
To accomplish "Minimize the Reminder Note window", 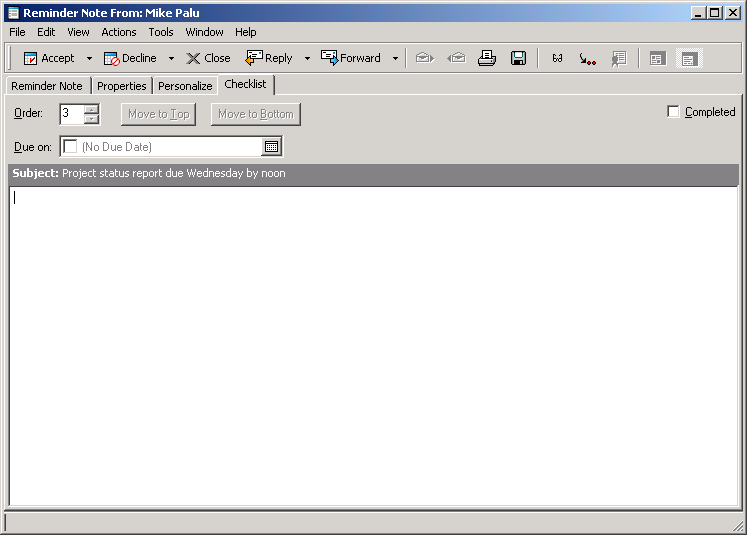I will 698,13.
